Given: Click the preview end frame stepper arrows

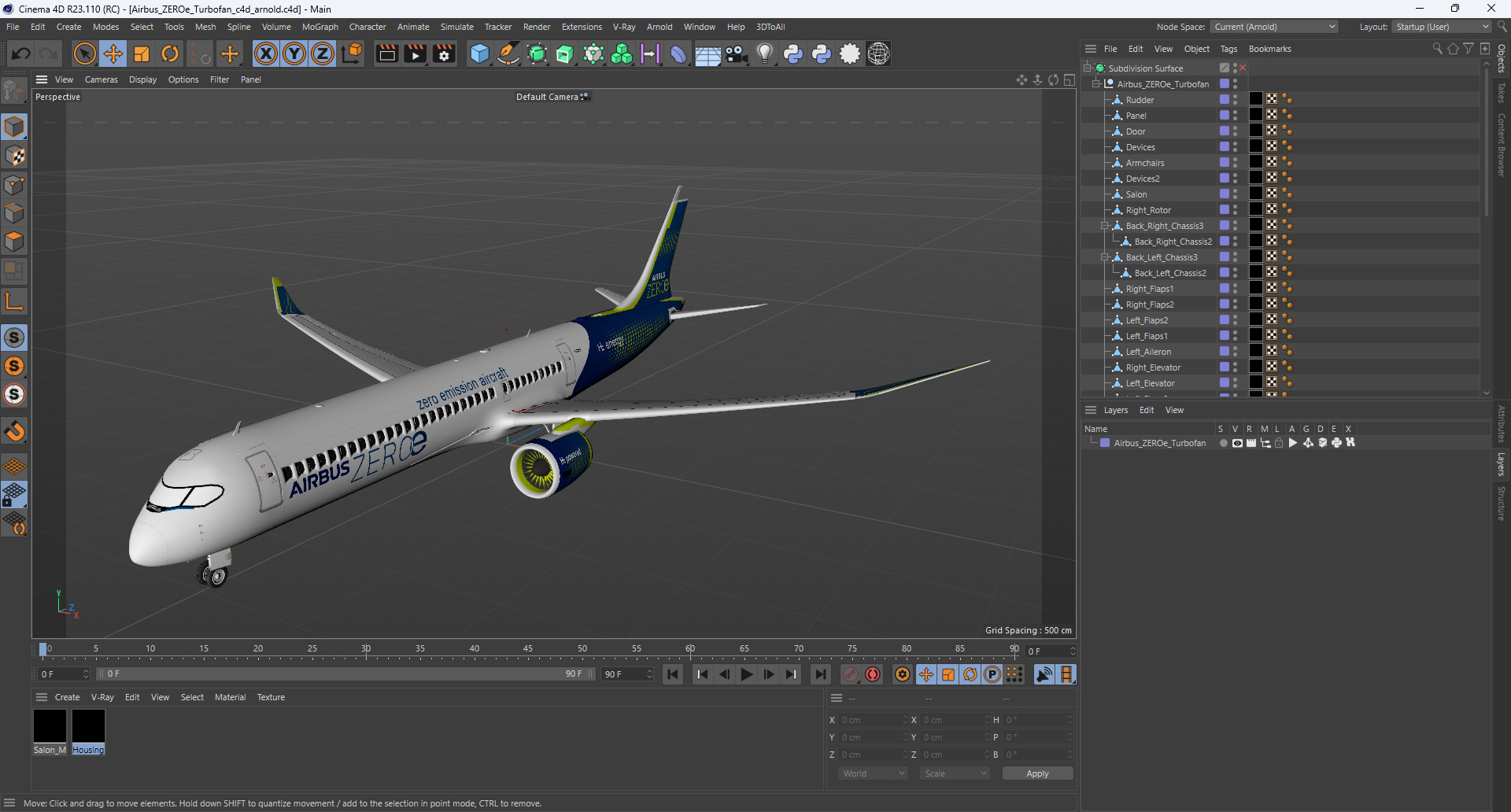Looking at the screenshot, I should coord(649,674).
